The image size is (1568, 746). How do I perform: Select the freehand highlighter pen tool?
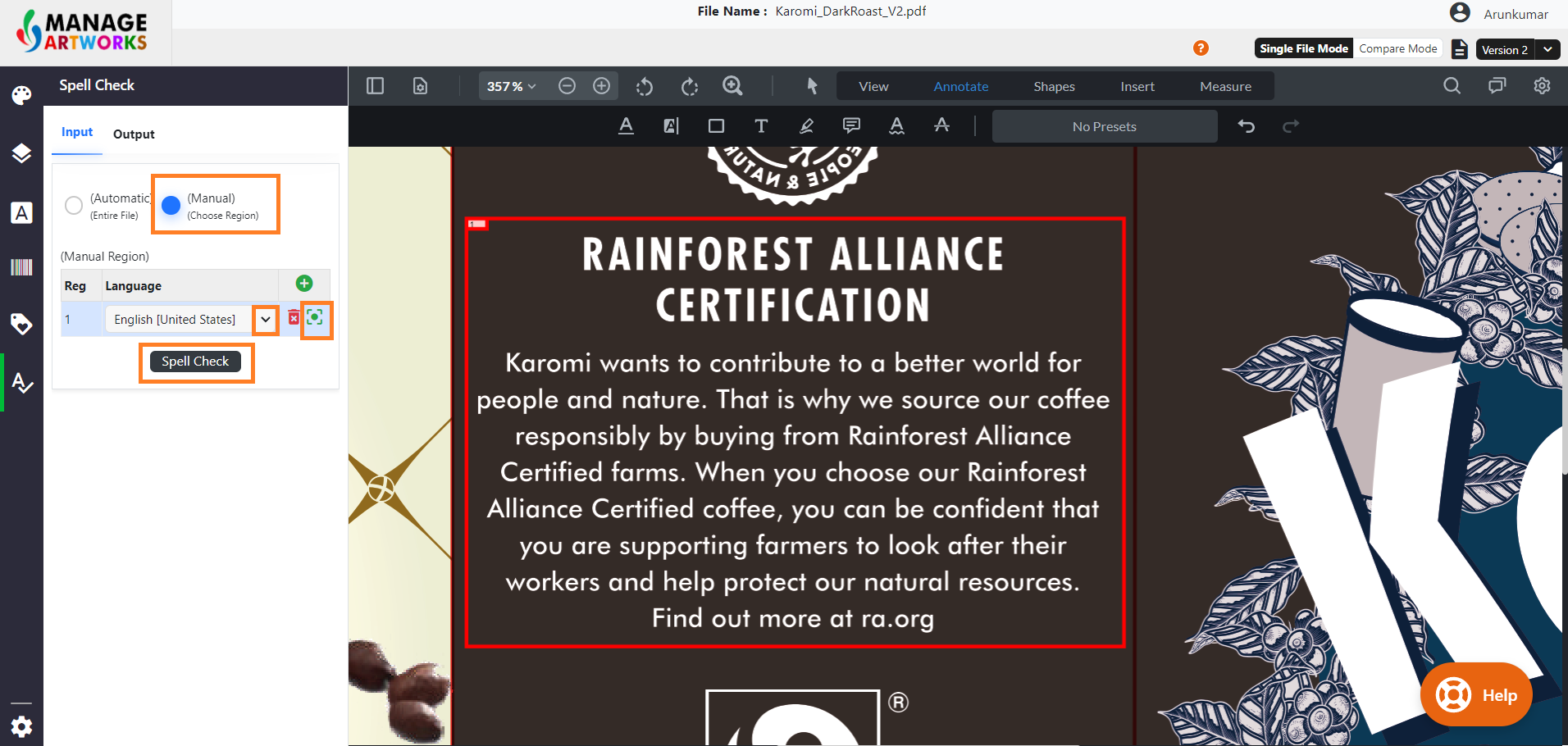click(806, 126)
